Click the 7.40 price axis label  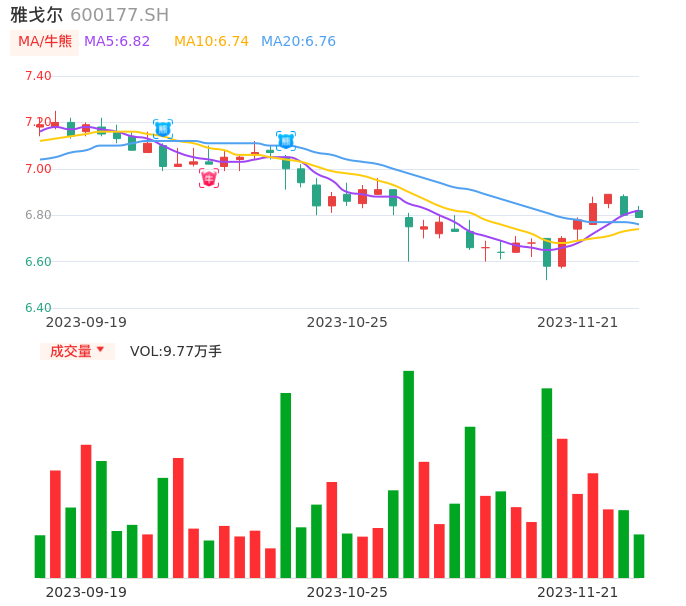38,76
